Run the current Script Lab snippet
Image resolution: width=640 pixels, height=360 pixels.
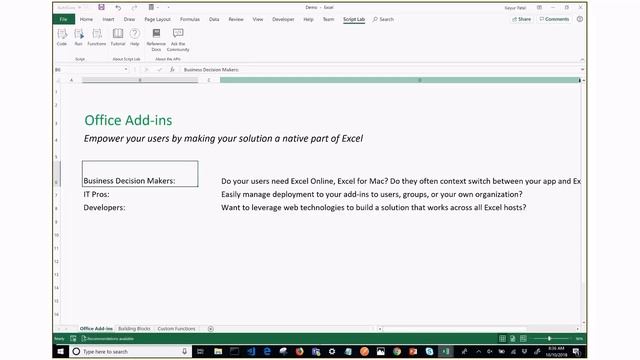coord(78,37)
